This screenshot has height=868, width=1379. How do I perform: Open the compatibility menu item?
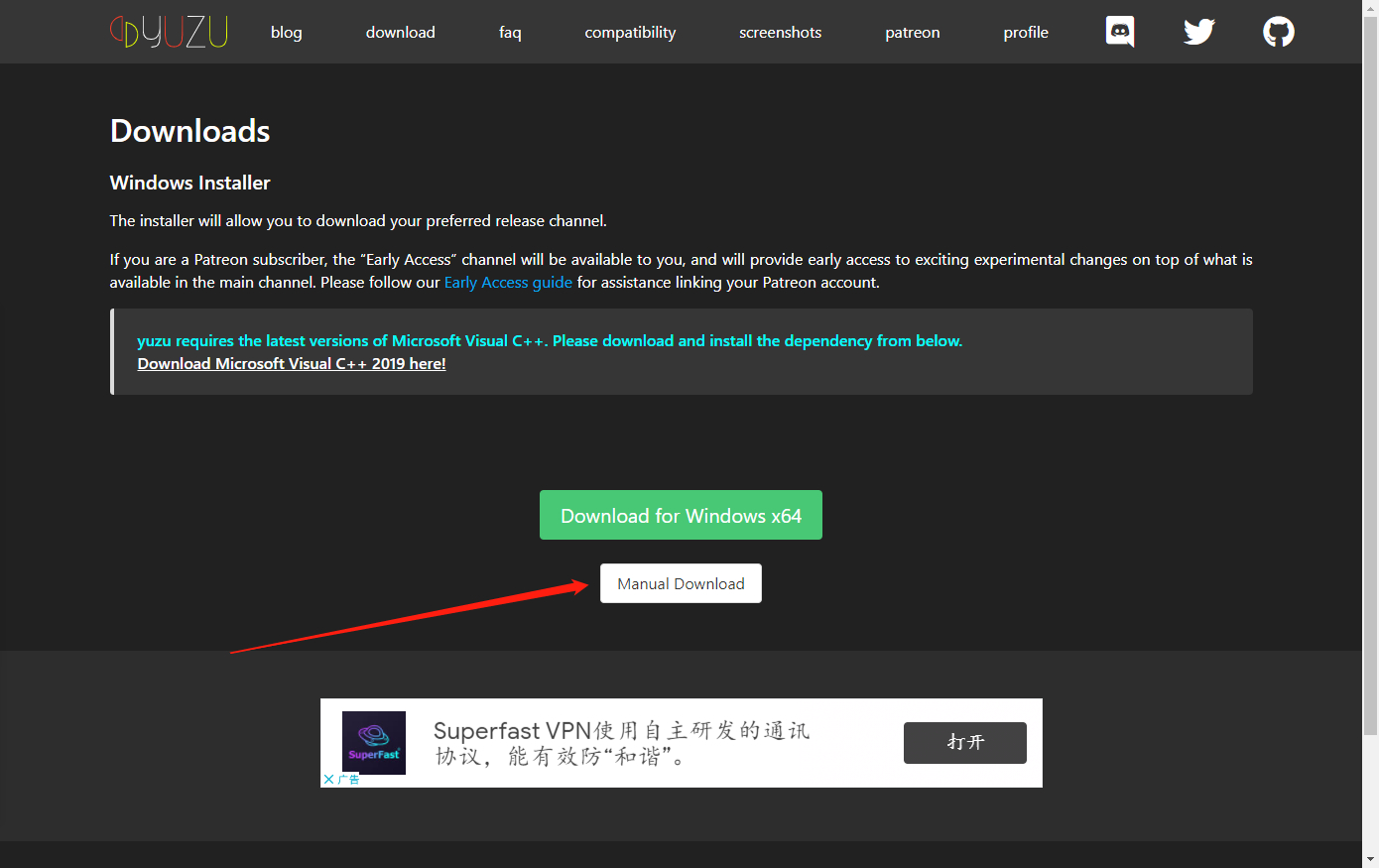click(630, 32)
